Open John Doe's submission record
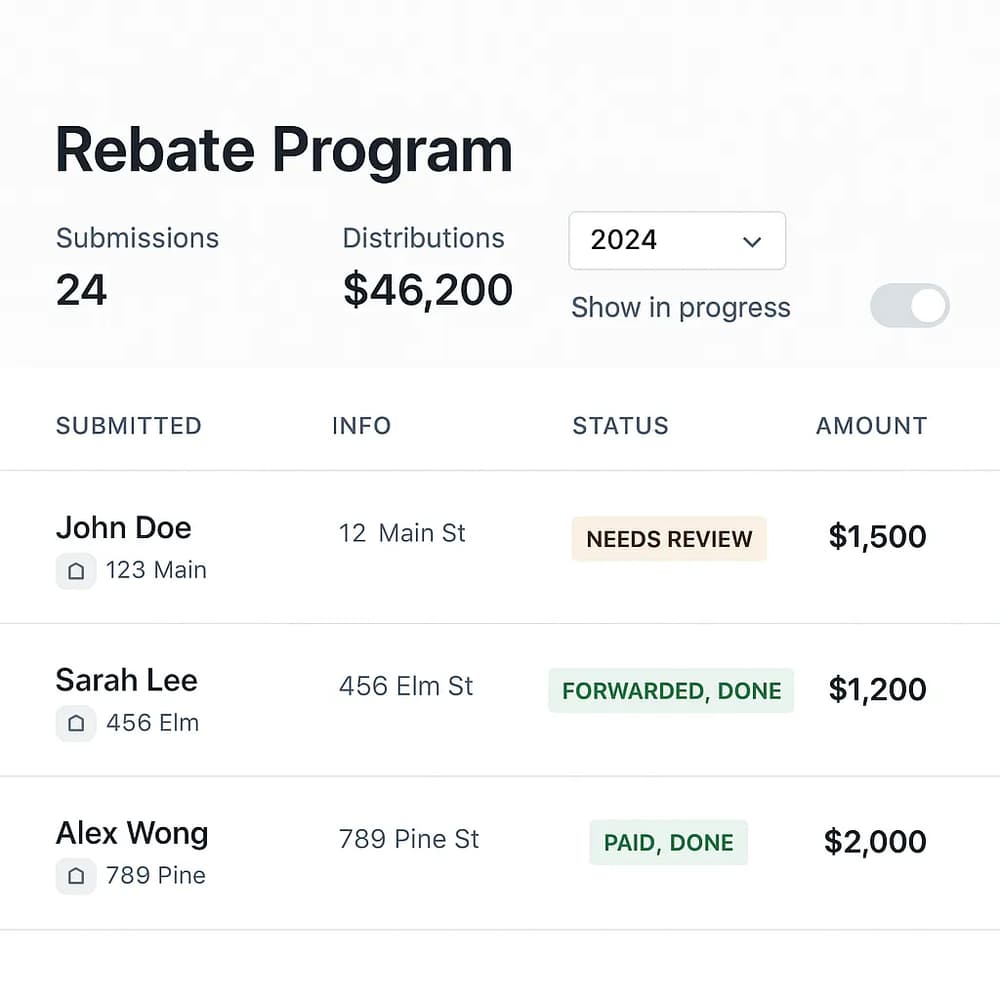 (123, 527)
